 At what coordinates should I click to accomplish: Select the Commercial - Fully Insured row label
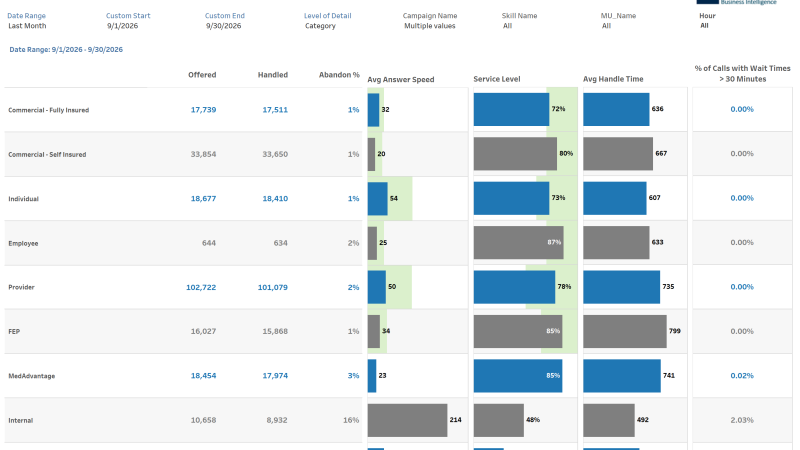(48, 110)
